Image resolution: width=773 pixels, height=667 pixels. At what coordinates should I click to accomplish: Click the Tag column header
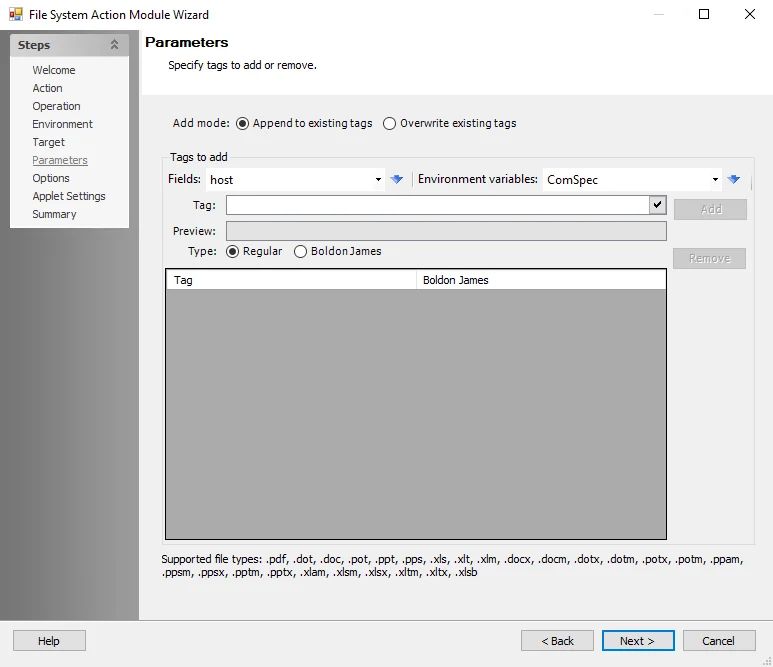(x=291, y=280)
